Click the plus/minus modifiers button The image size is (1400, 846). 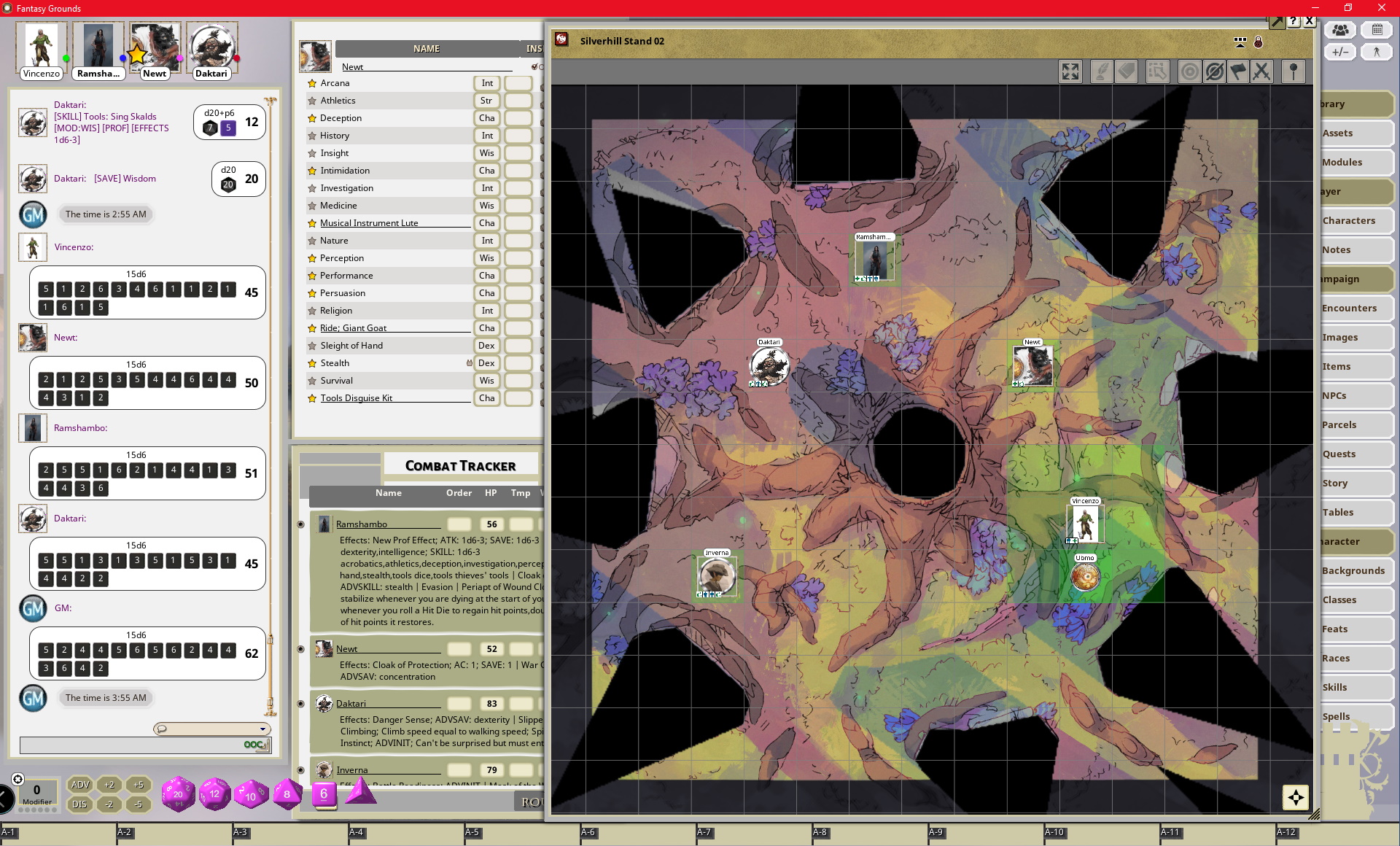pyautogui.click(x=1340, y=52)
